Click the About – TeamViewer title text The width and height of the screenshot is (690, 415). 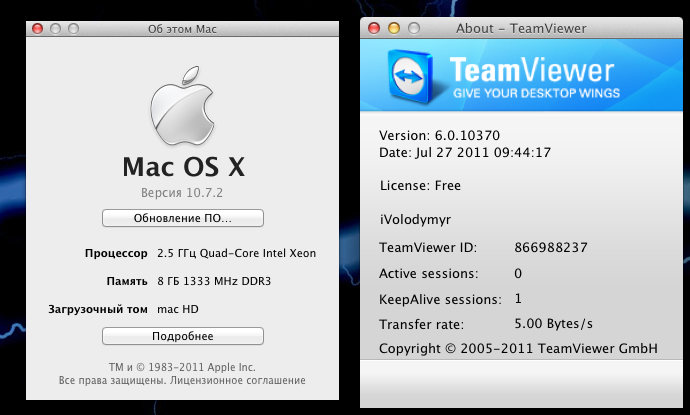(521, 28)
